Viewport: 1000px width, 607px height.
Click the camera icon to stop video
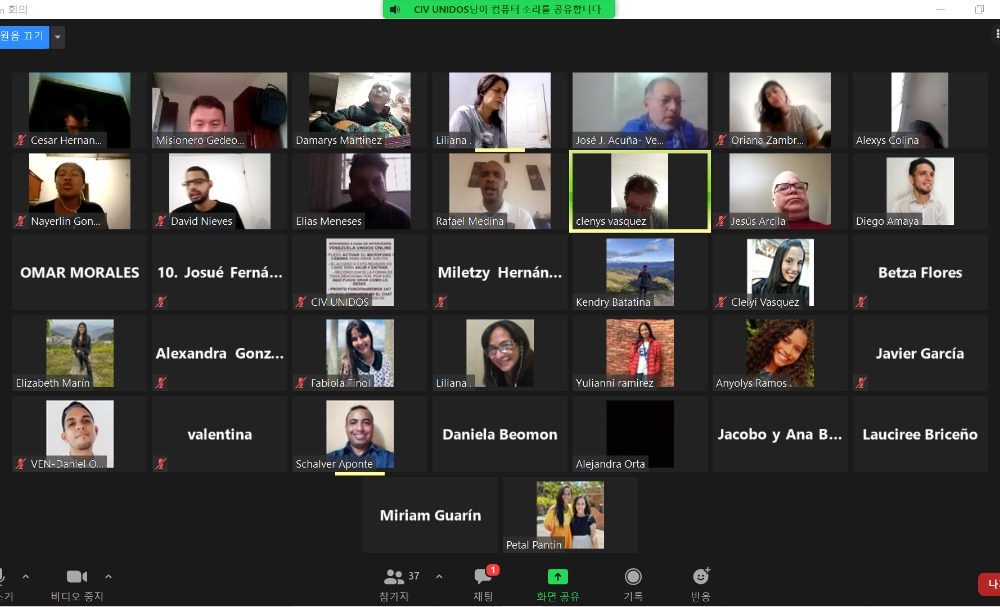(x=76, y=577)
